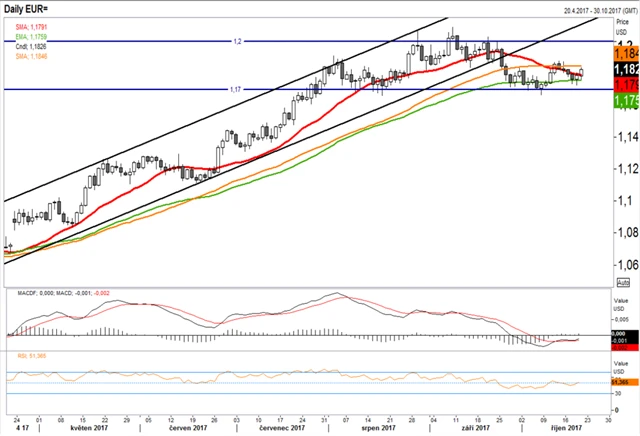The height and width of the screenshot is (436, 640).
Task: Click the květen 2017 month label
Action: coord(89,428)
